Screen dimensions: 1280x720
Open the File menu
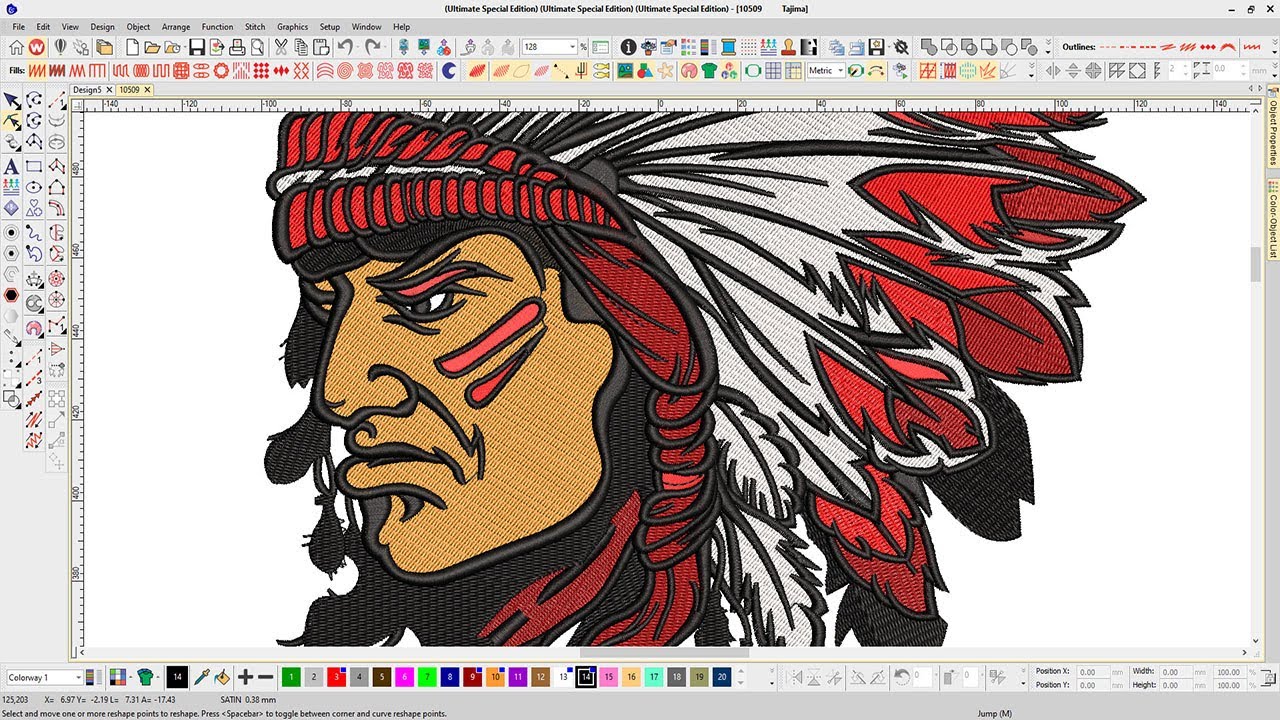tap(18, 27)
